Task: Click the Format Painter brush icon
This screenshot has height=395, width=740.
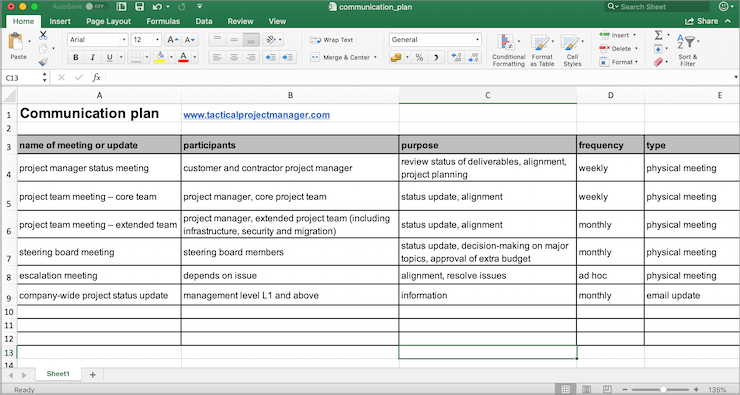Action: [x=43, y=62]
